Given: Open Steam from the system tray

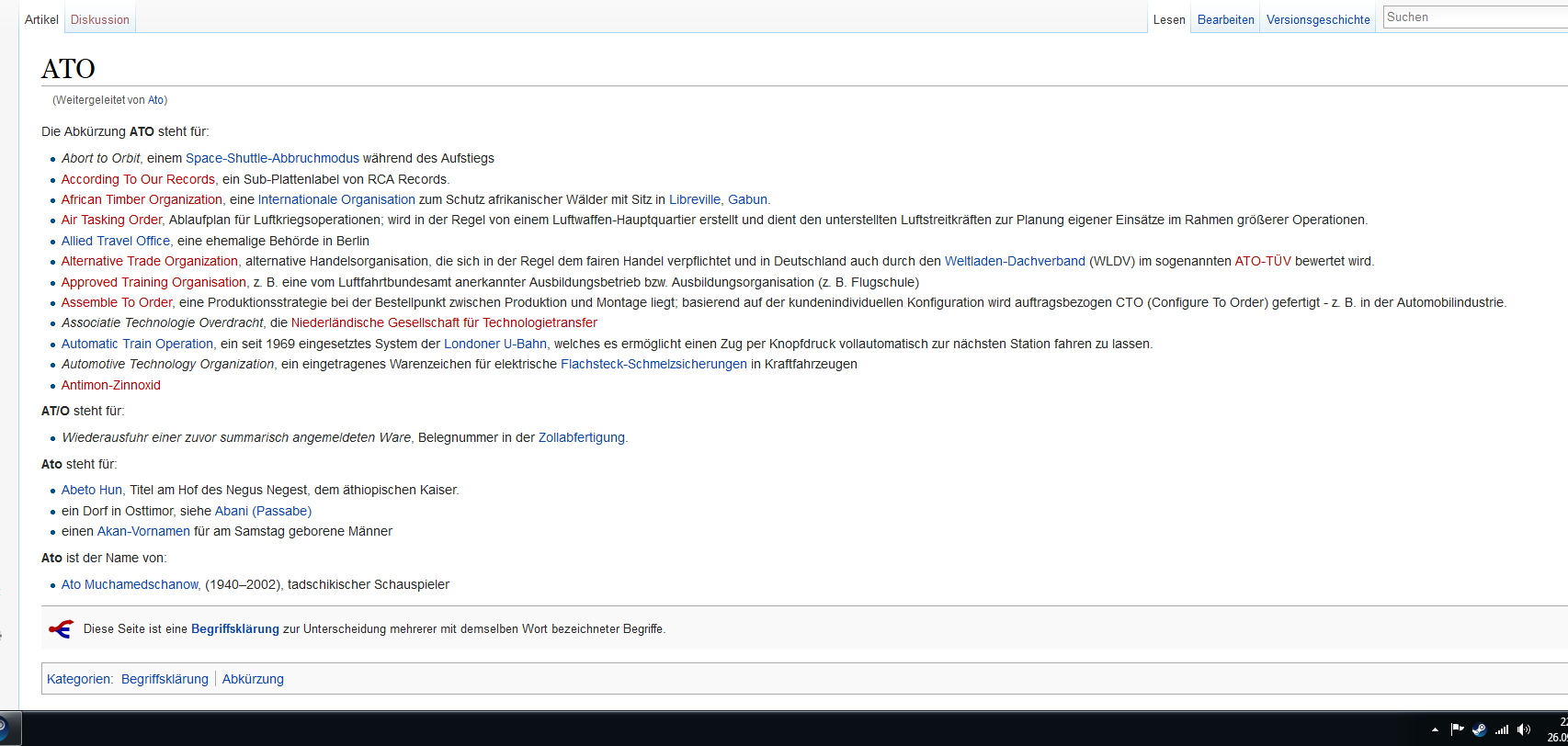Looking at the screenshot, I should 1479,729.
